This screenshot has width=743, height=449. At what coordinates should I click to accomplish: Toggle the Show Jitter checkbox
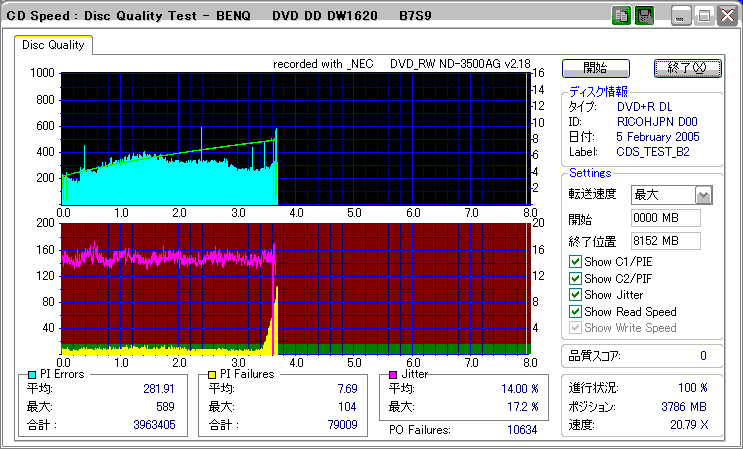(x=575, y=295)
